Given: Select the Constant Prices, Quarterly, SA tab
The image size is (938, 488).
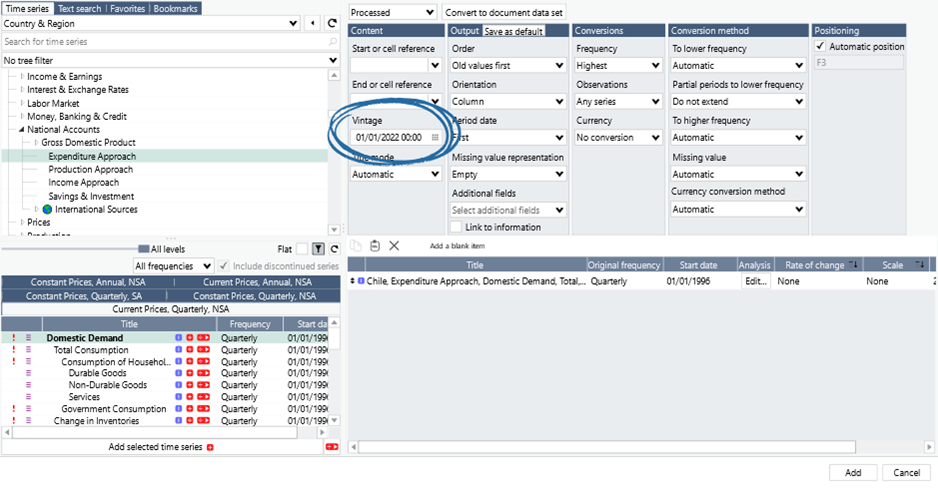Looking at the screenshot, I should click(84, 296).
